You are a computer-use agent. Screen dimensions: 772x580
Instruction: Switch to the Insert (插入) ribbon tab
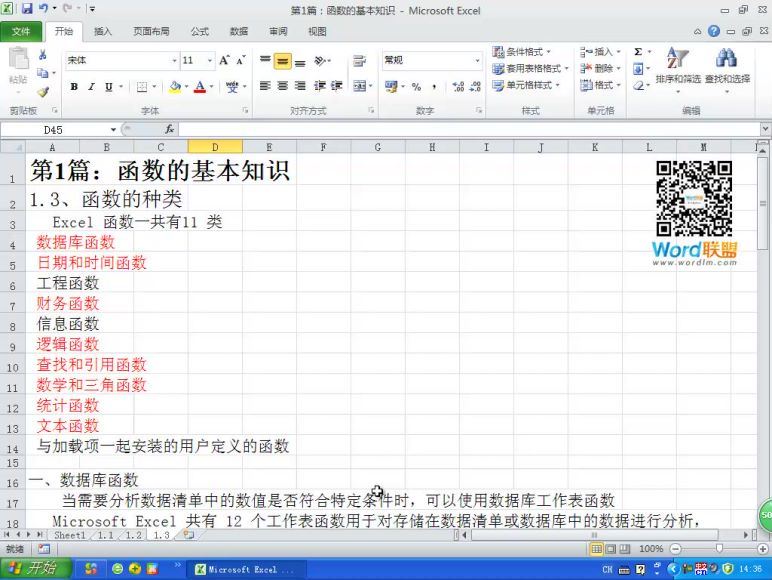point(103,32)
